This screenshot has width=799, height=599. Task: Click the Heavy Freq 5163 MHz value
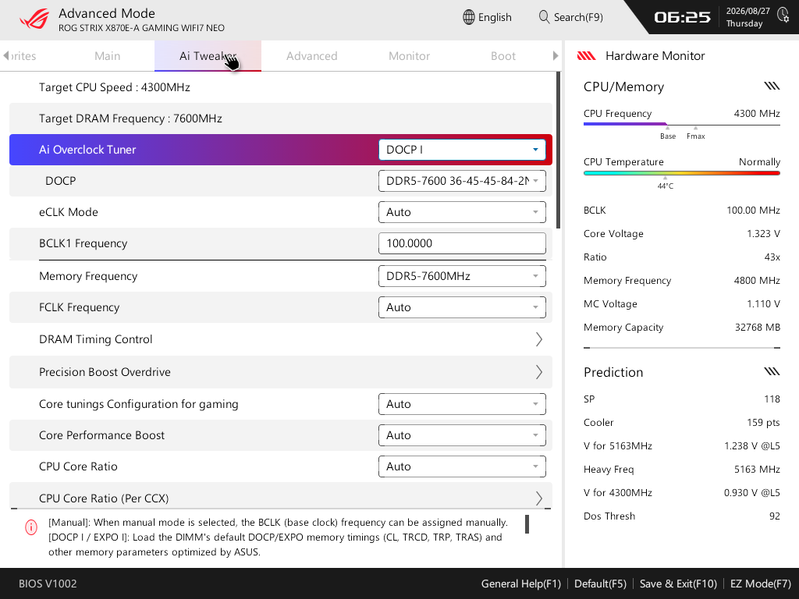[757, 470]
